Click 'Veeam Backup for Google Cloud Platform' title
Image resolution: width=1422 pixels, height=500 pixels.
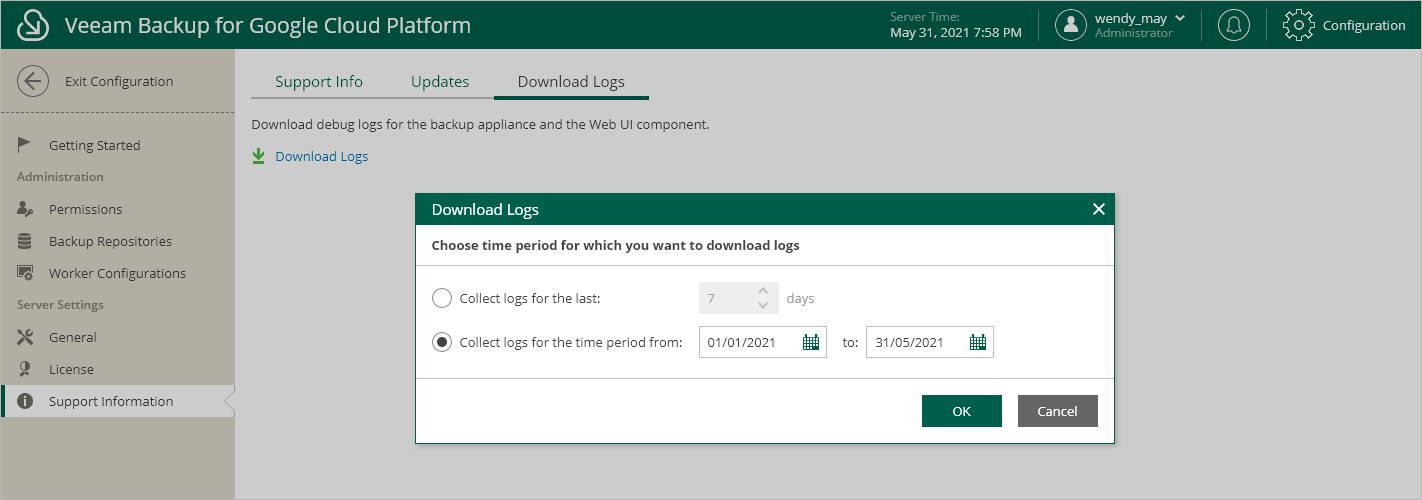[268, 25]
